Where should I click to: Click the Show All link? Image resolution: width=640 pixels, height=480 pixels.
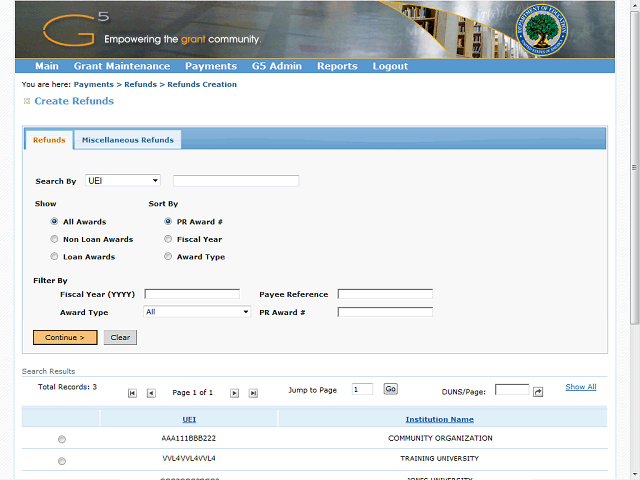580,387
